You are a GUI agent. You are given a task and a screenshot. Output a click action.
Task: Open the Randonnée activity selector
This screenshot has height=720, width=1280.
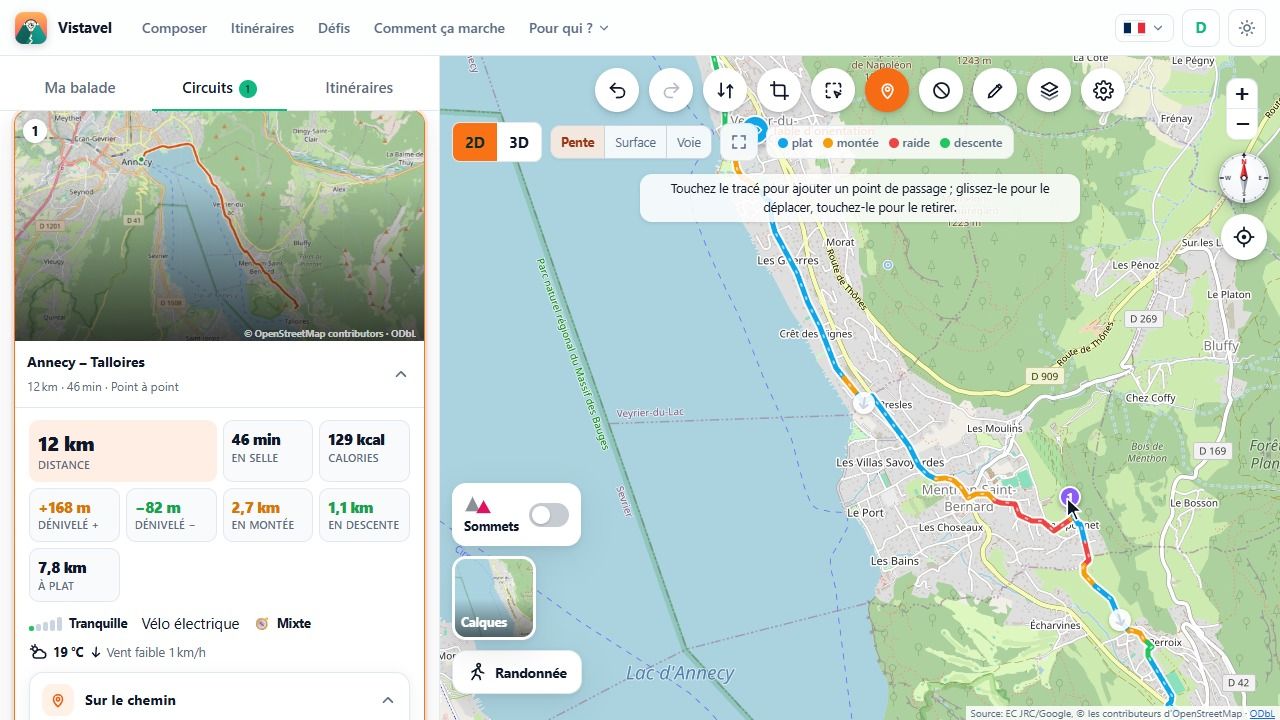(x=517, y=673)
